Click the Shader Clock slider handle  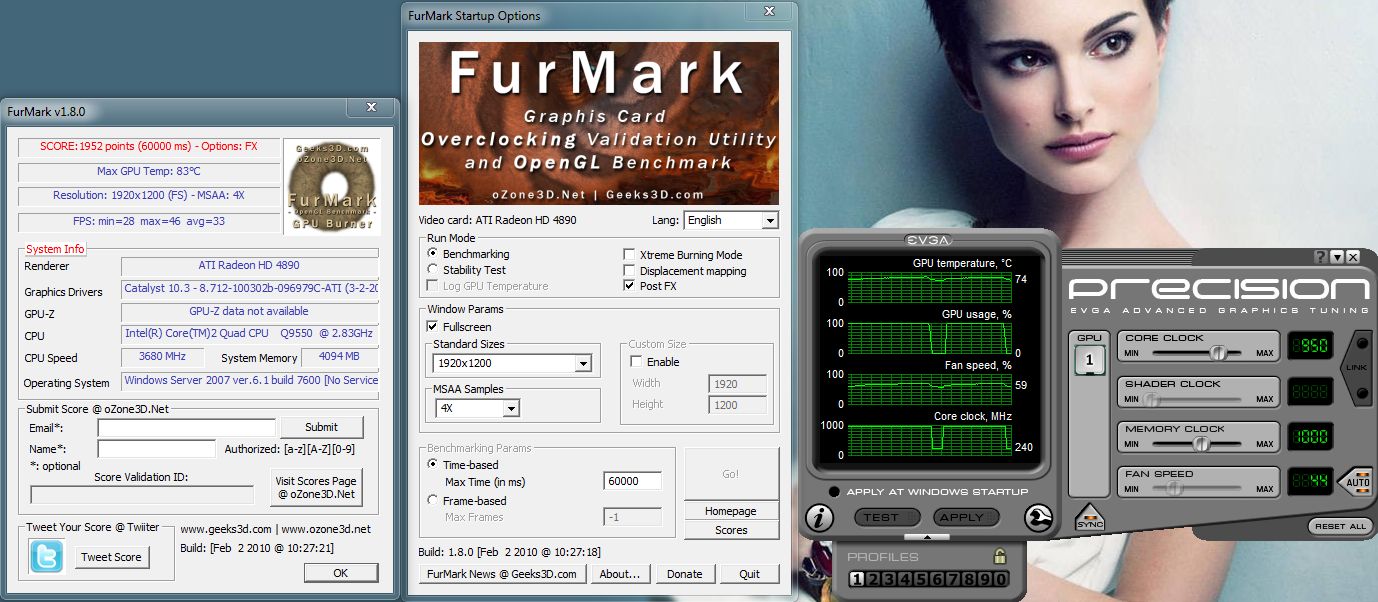point(1152,399)
